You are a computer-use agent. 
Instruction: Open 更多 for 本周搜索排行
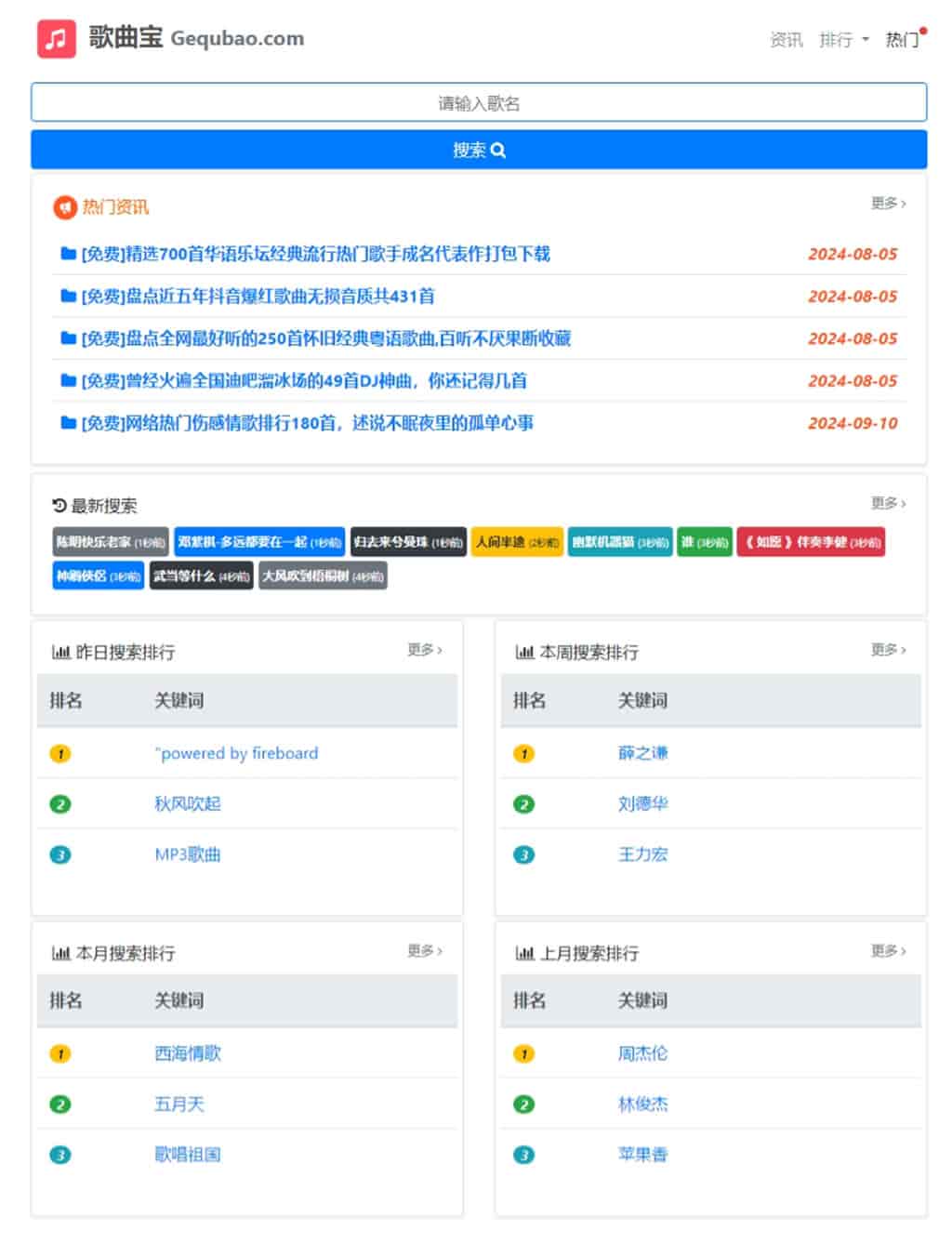[888, 650]
